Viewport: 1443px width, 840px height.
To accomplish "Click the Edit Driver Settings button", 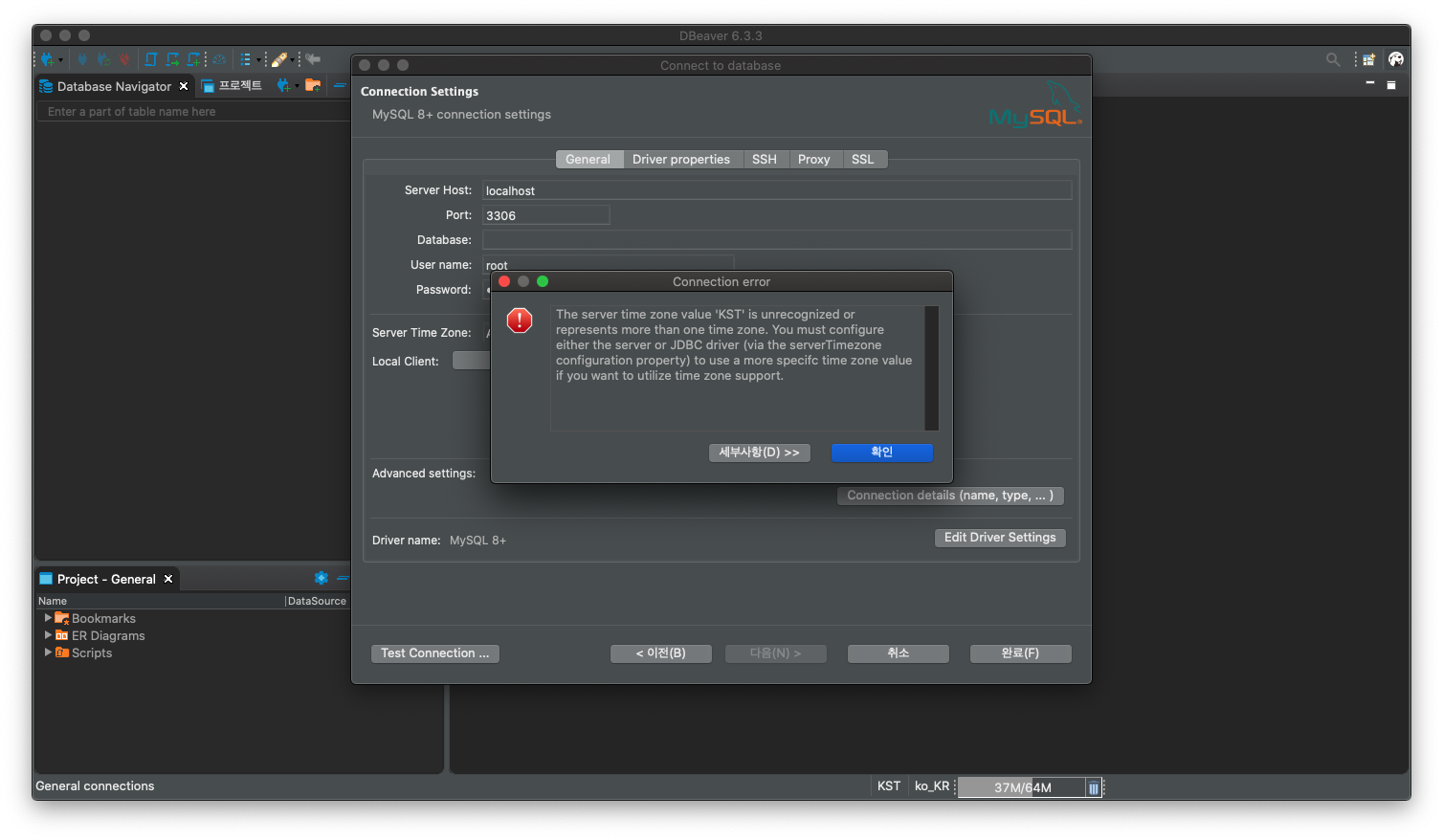I will (x=1000, y=538).
